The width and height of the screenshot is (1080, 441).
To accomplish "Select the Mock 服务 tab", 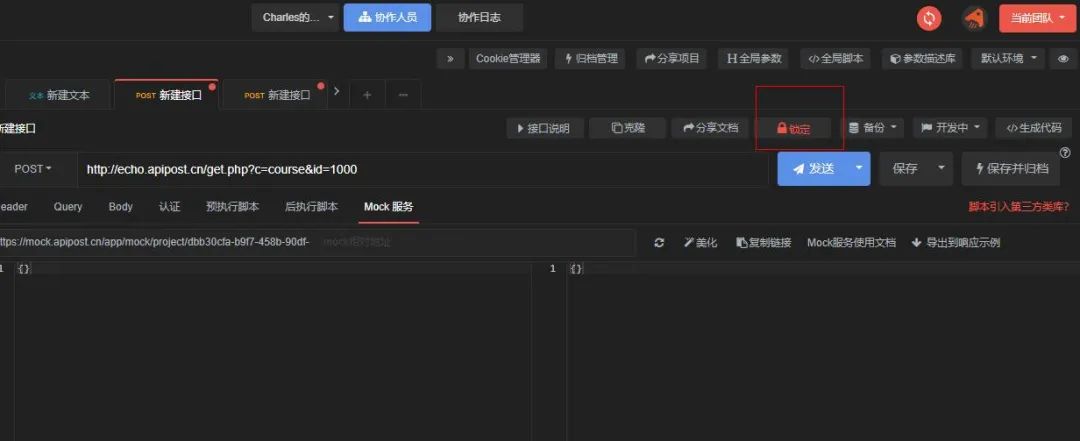I will coord(388,207).
